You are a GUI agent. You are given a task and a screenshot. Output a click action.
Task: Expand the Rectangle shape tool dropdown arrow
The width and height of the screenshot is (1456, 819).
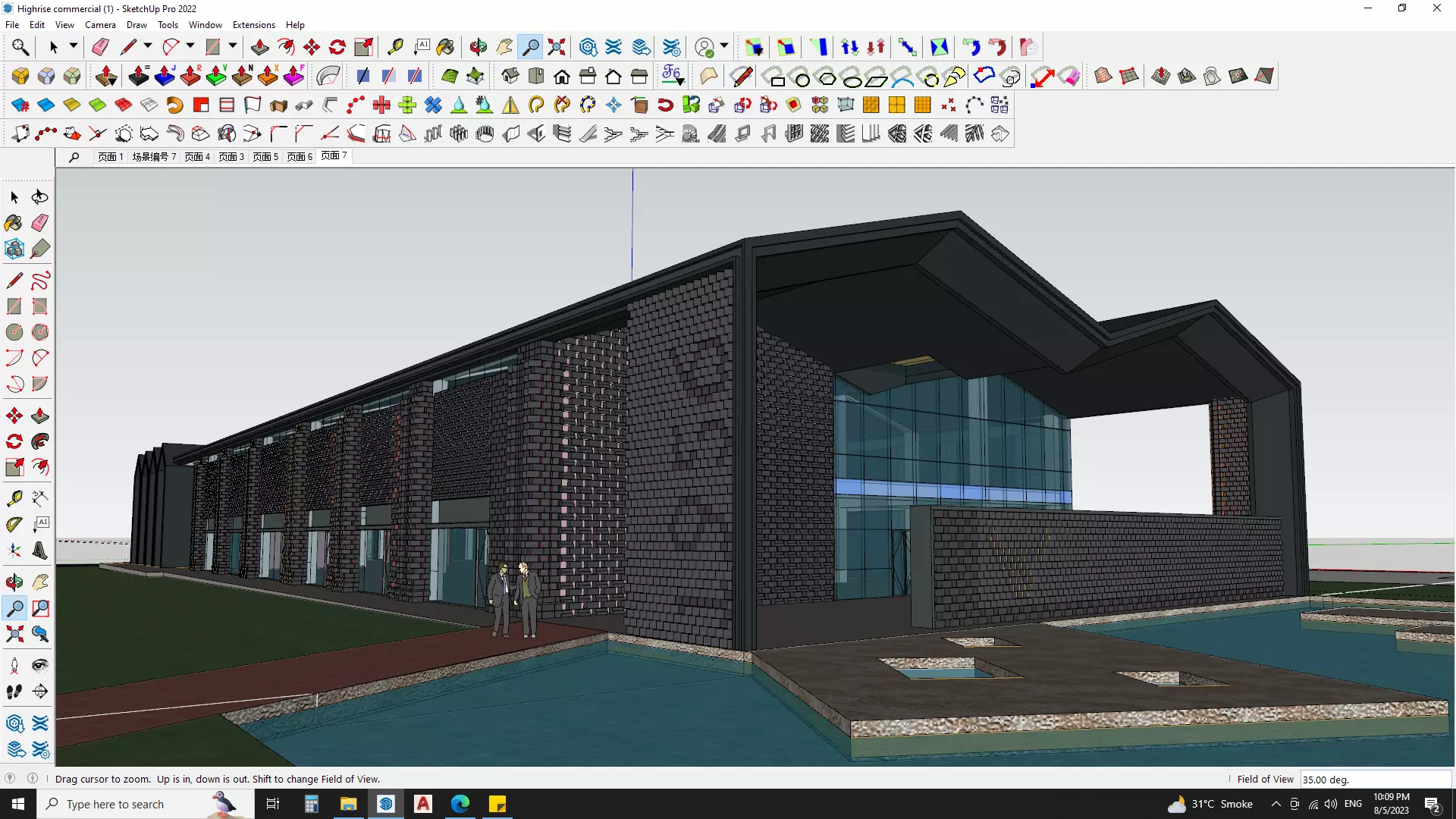pyautogui.click(x=233, y=46)
